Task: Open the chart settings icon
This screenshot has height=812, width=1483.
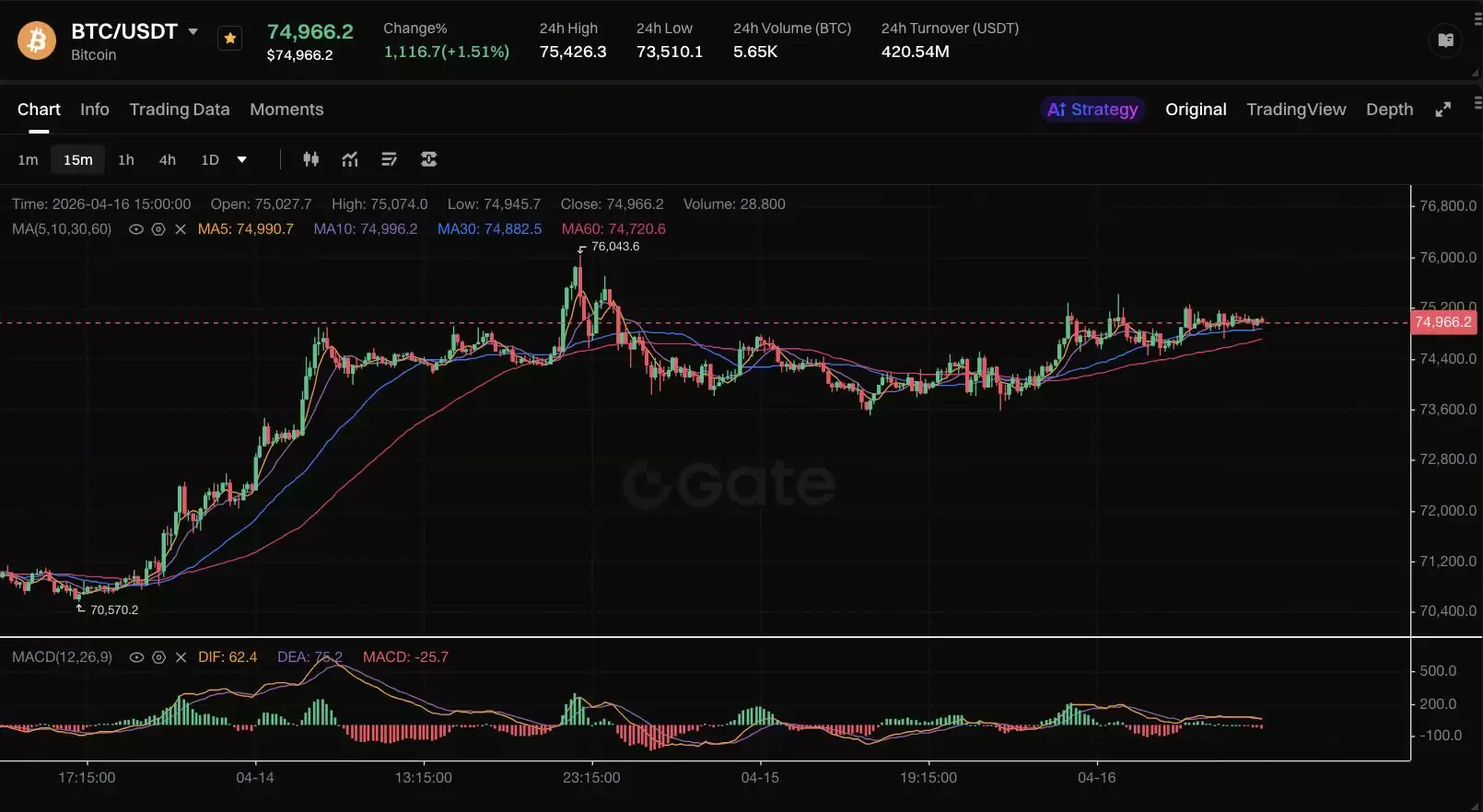Action: coord(429,159)
